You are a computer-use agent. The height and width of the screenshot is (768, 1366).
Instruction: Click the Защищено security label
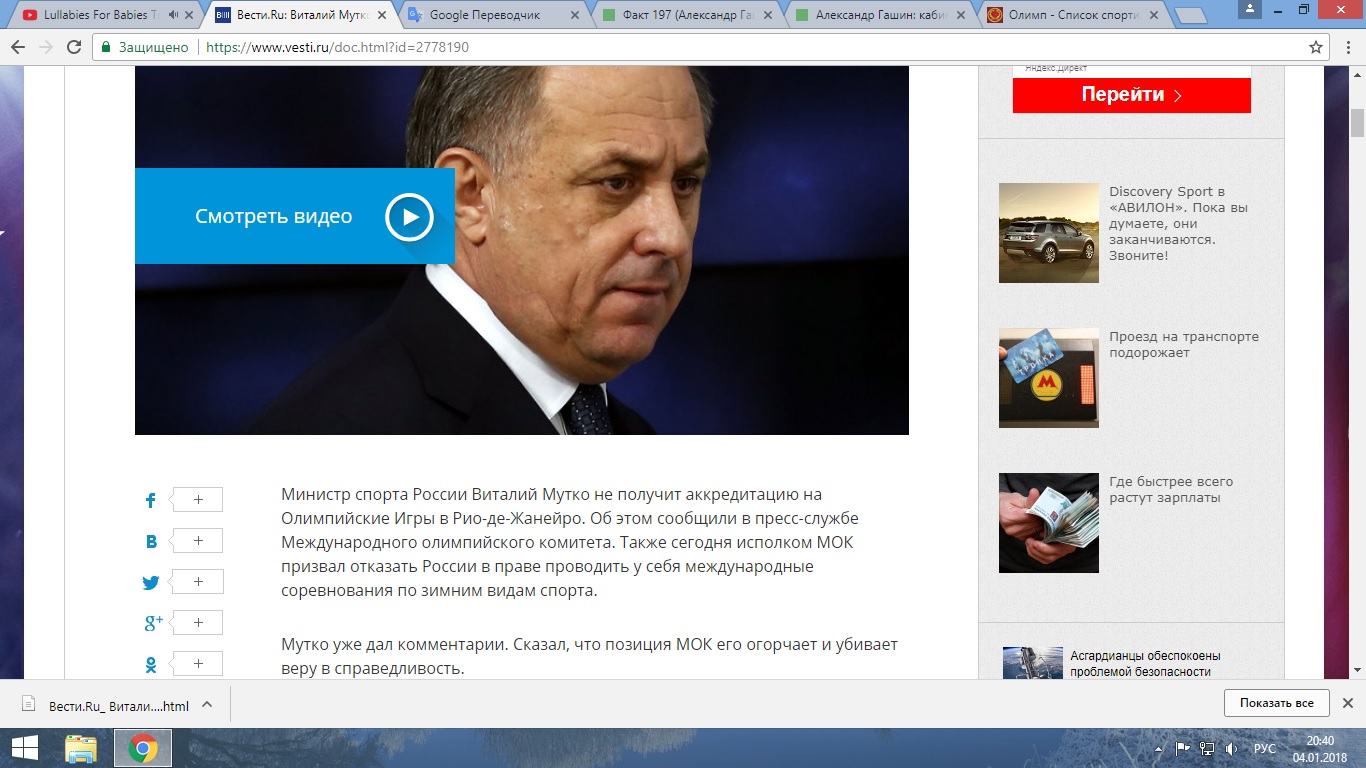pyautogui.click(x=153, y=47)
